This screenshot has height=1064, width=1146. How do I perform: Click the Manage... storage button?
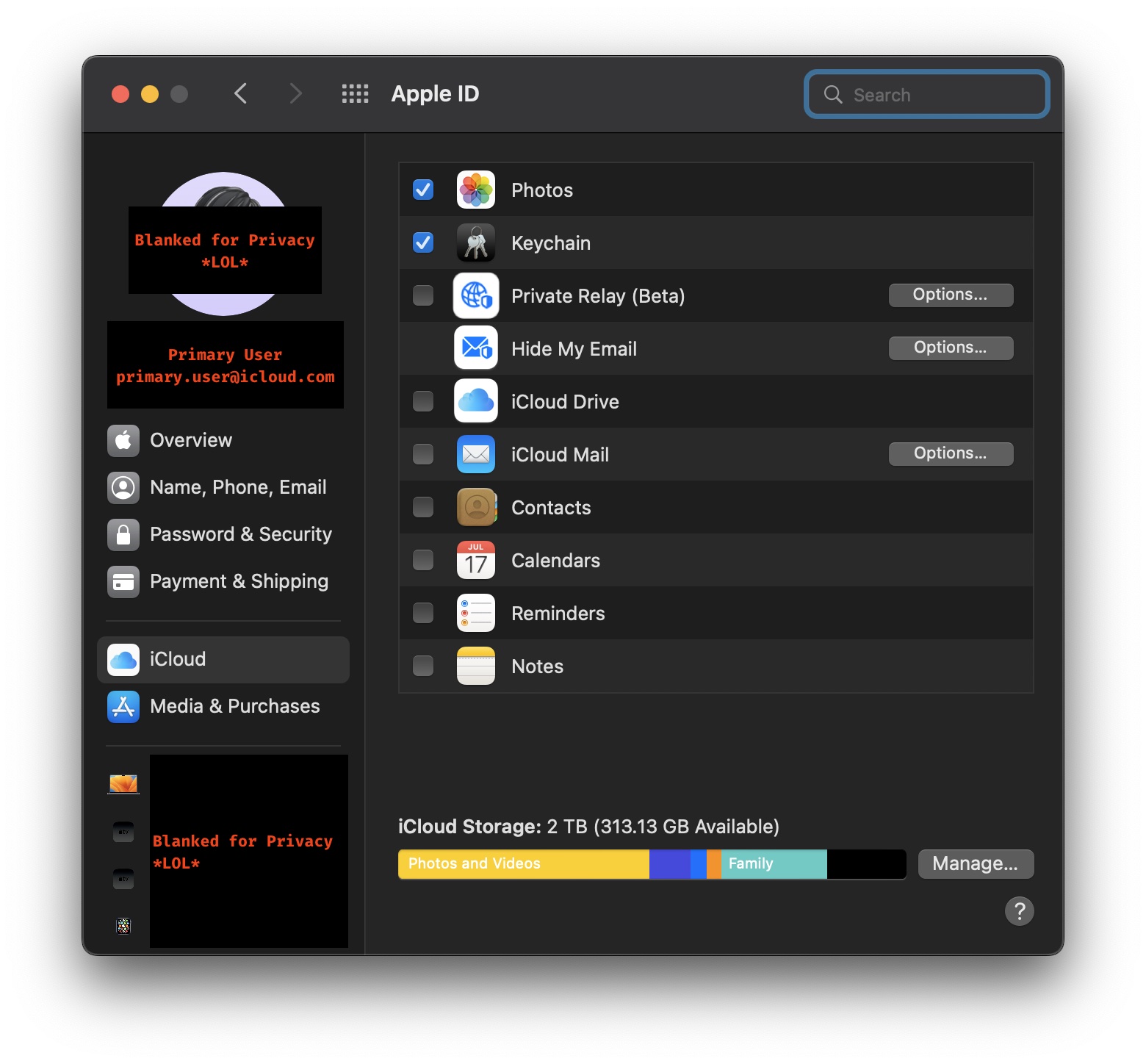[976, 863]
